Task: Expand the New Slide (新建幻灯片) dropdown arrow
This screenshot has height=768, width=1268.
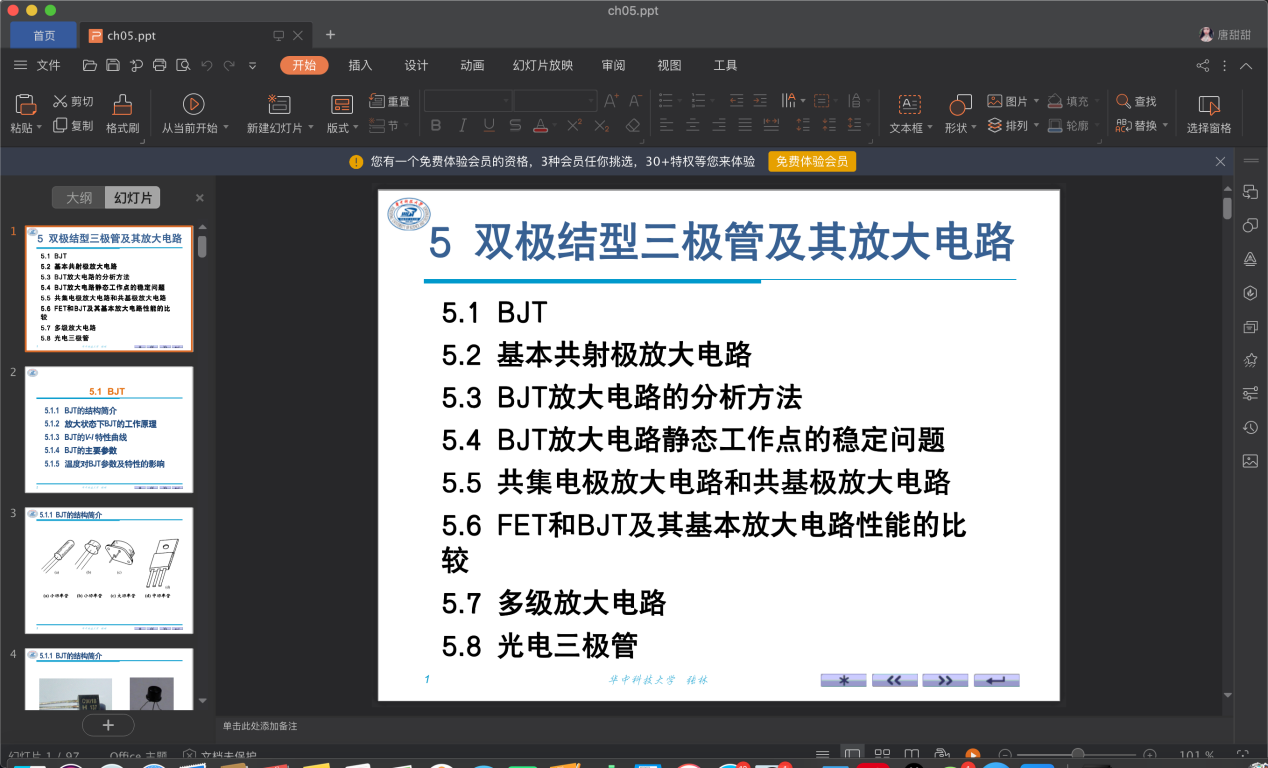Action: pos(312,128)
